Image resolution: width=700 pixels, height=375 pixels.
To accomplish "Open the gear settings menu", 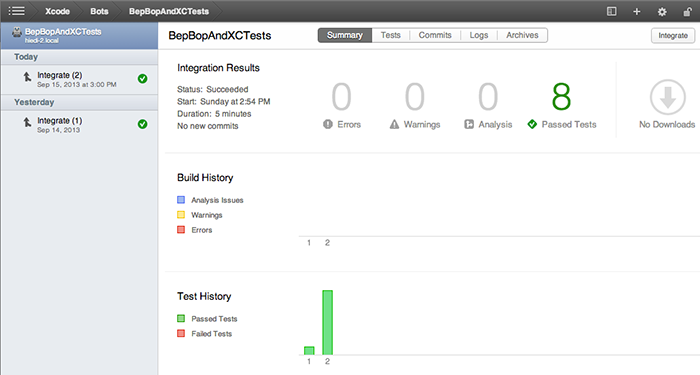I will (x=662, y=12).
